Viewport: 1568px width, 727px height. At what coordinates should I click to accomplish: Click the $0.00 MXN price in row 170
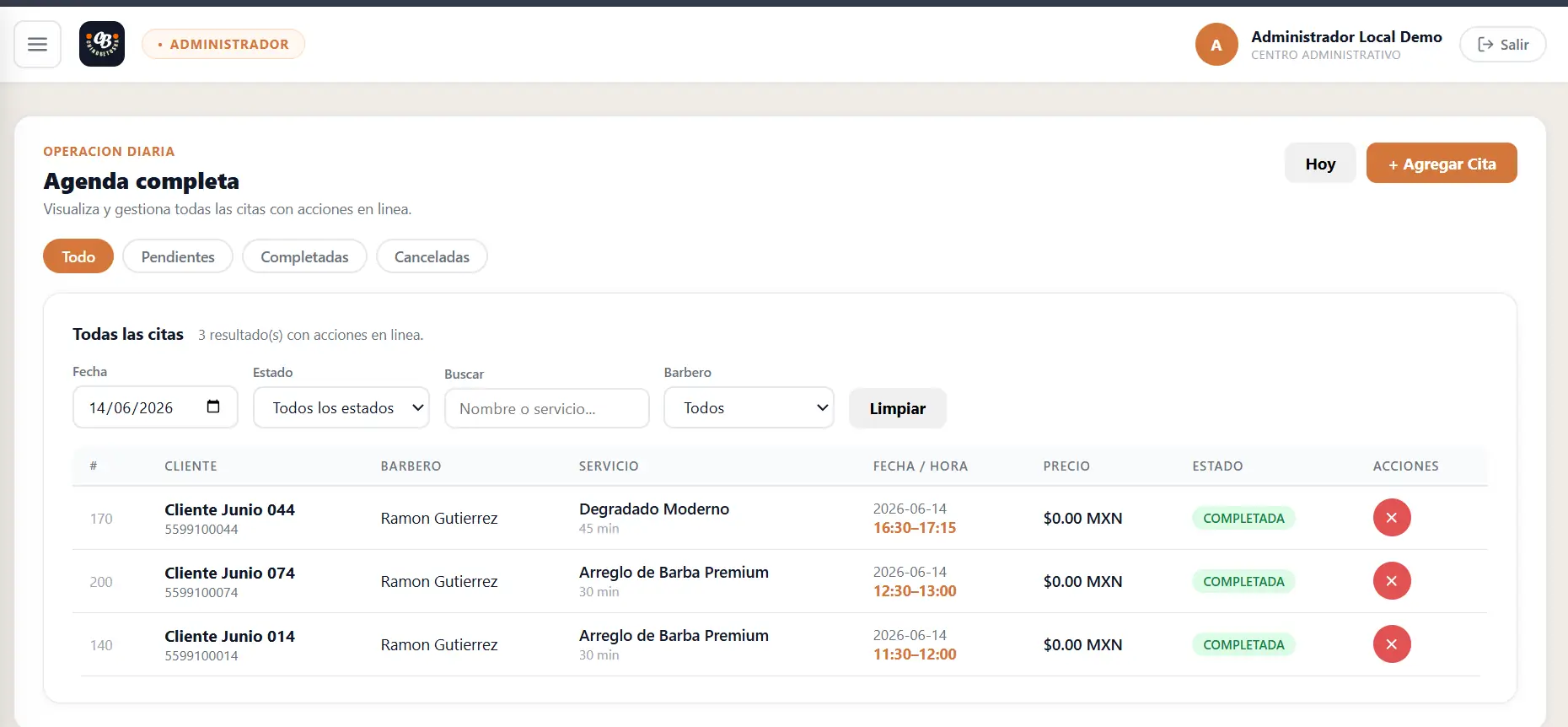click(1082, 518)
